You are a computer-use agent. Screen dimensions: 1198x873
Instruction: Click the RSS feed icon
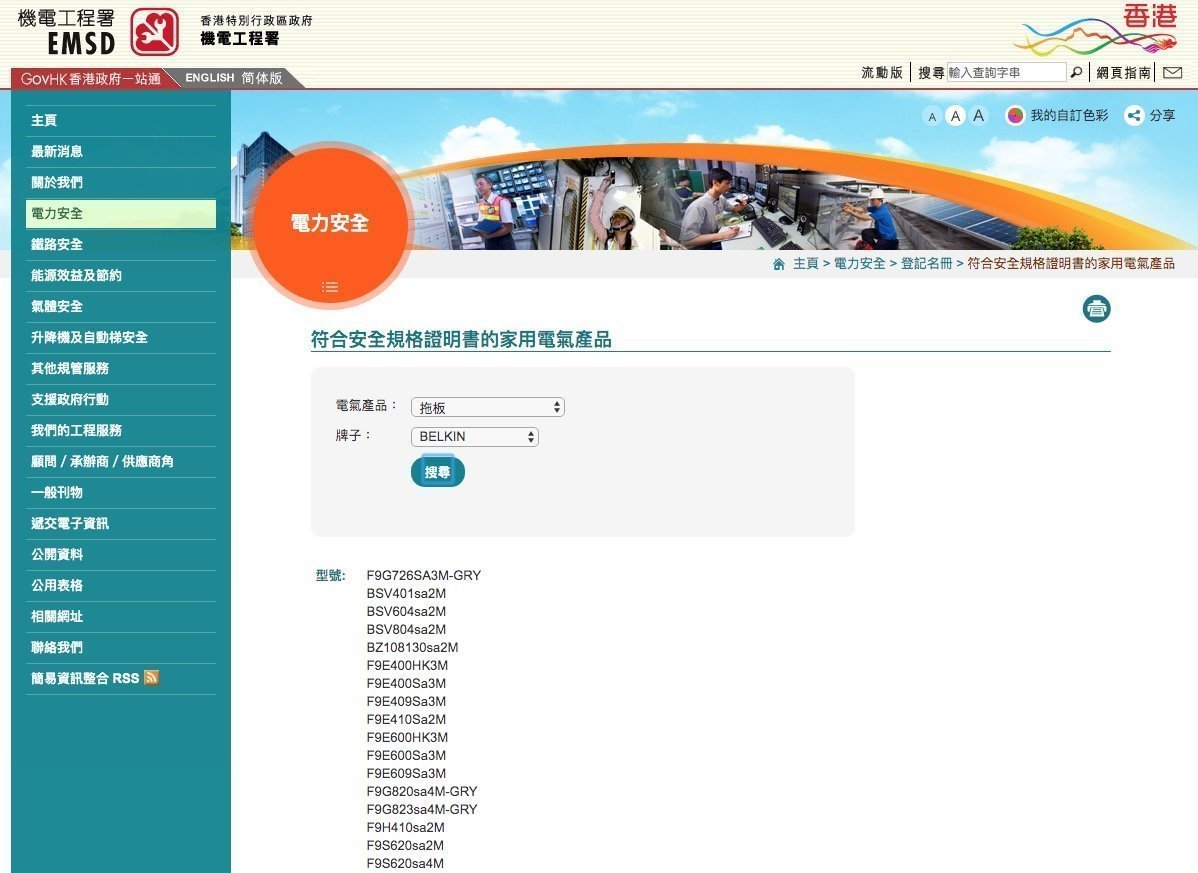151,677
